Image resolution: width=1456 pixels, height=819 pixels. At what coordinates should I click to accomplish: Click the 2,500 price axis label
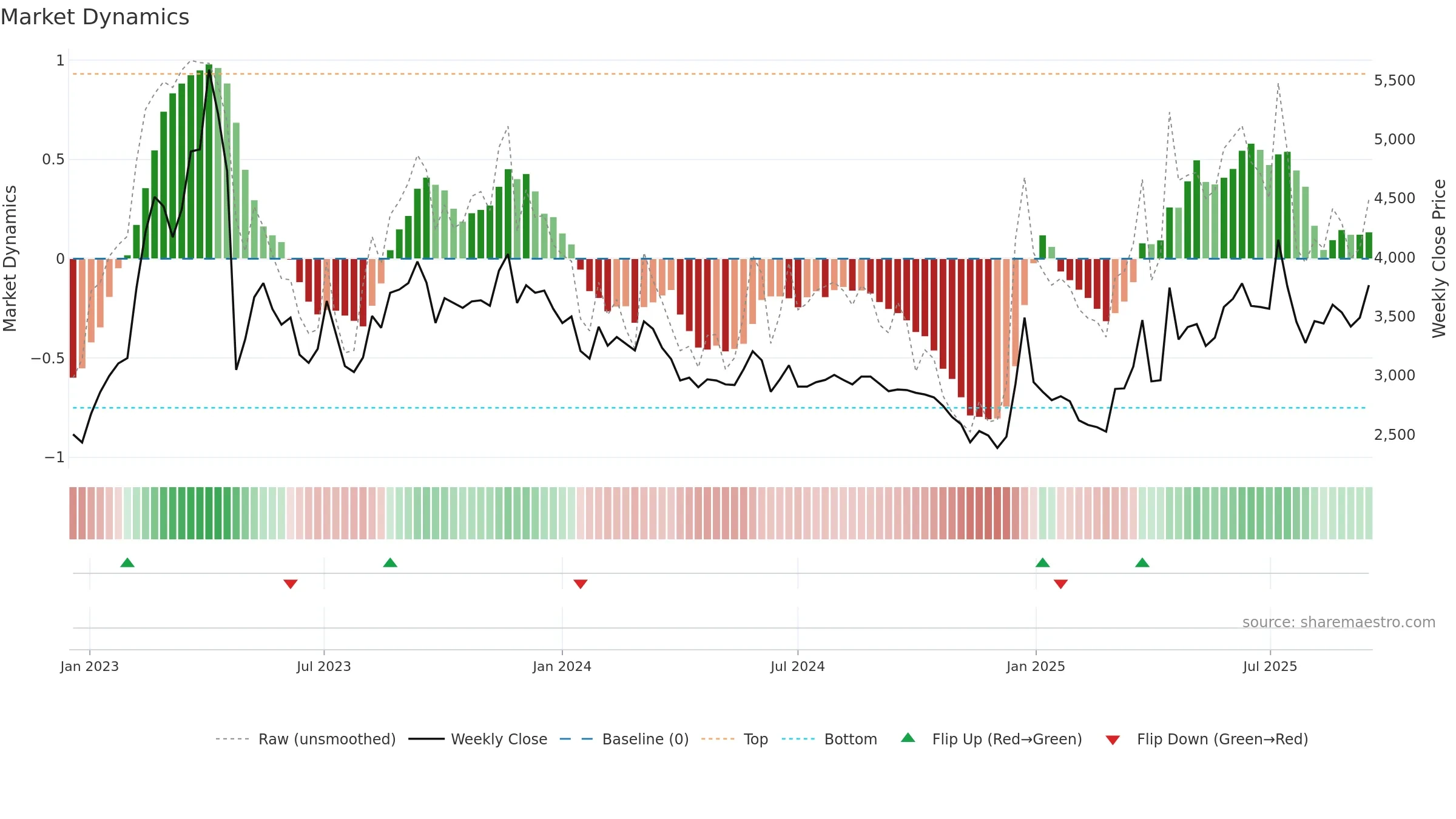1395,434
